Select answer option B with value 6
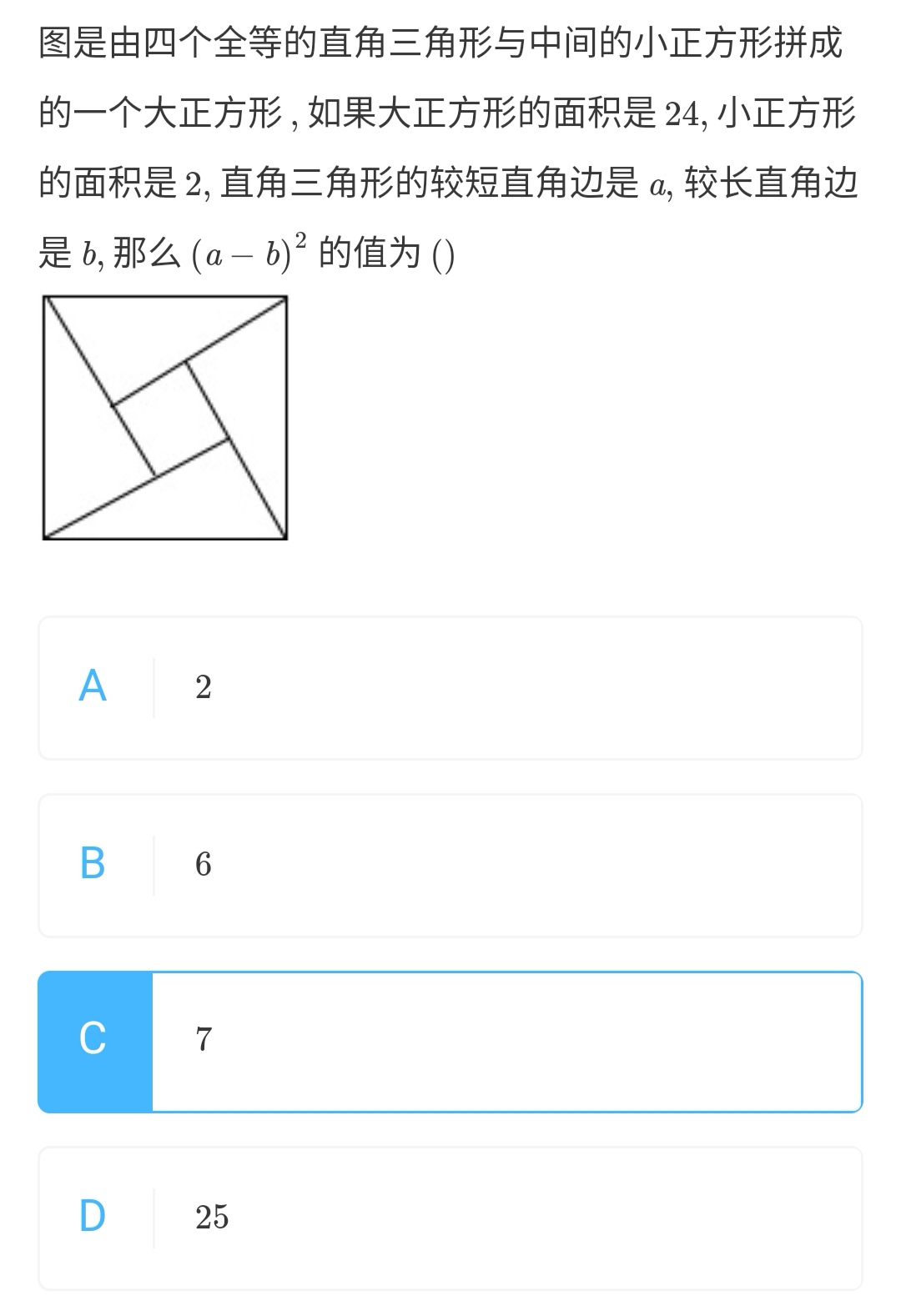This screenshot has height=1316, width=901. click(450, 865)
